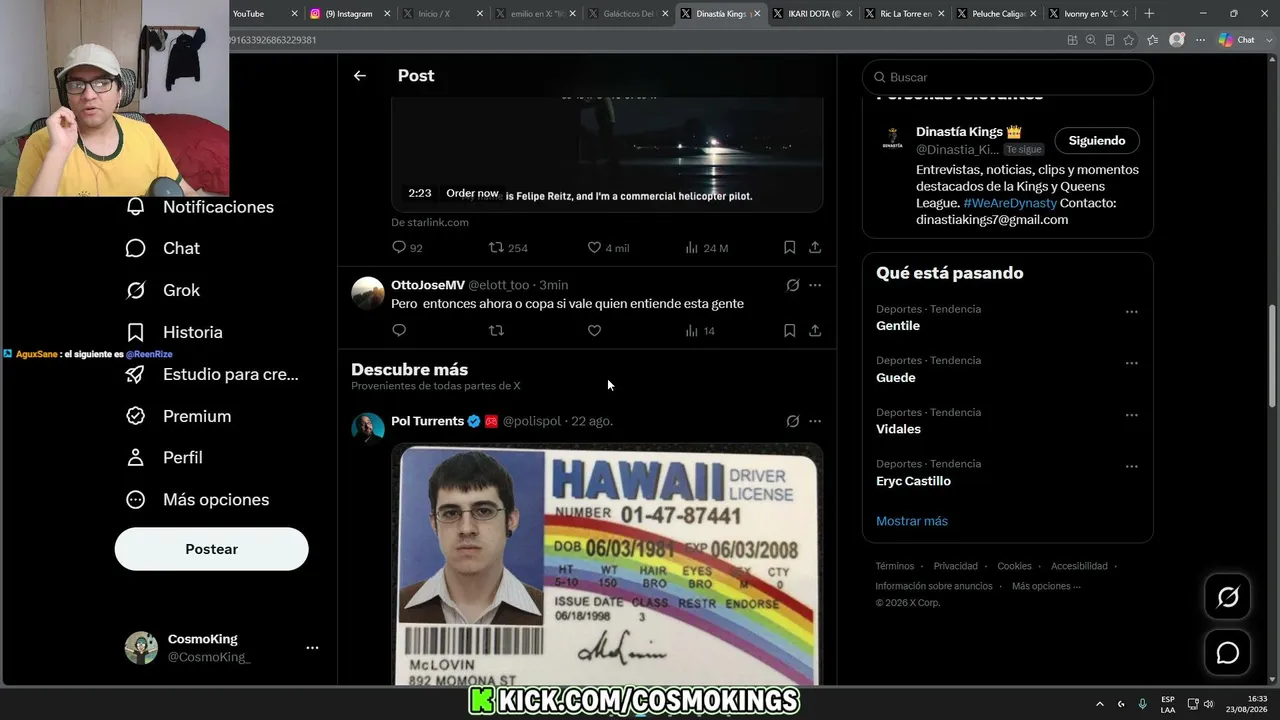Open the browser zoom magnifier icon

tap(1091, 40)
